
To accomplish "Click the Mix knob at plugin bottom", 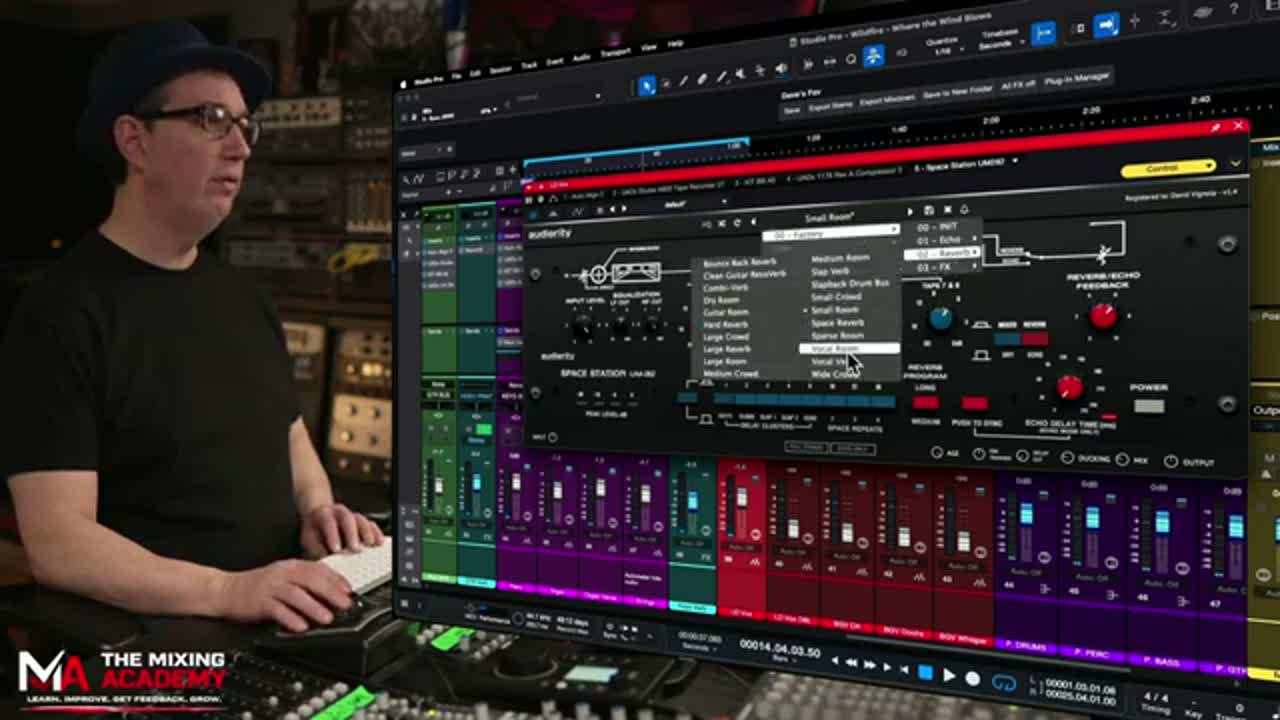I will coord(1123,461).
